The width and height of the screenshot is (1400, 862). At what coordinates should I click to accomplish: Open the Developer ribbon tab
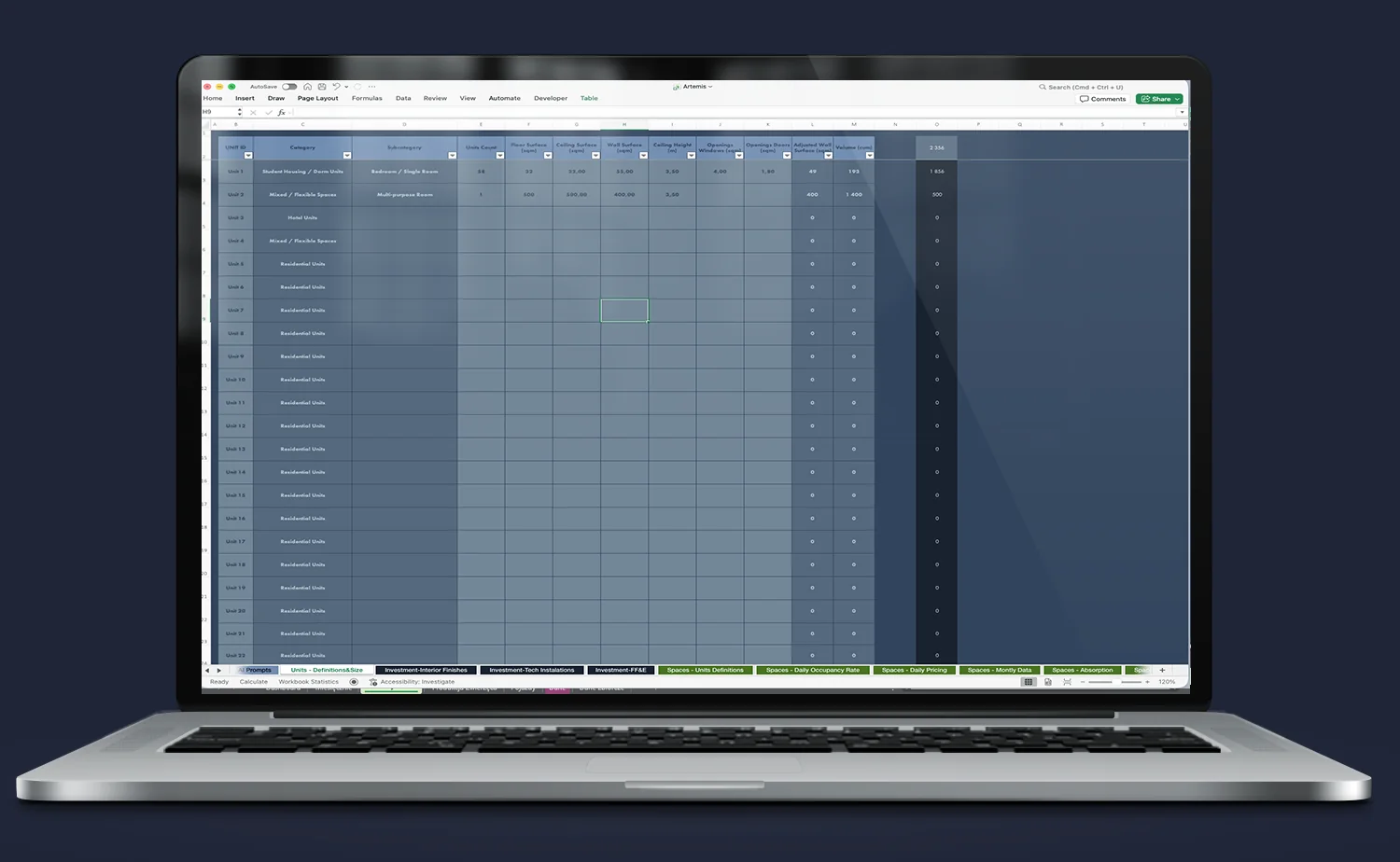[x=551, y=98]
